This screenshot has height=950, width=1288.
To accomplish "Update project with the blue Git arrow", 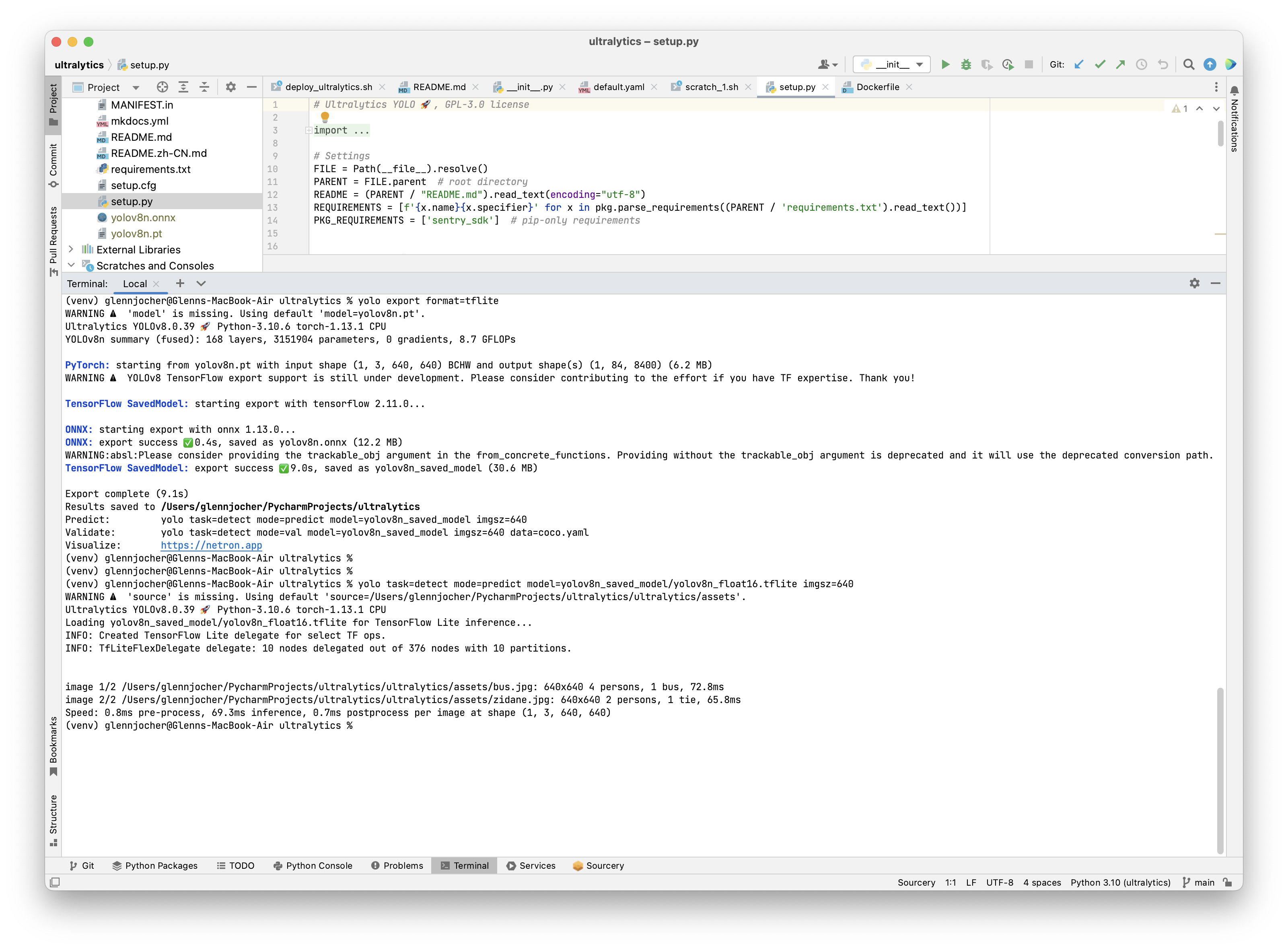I will (1079, 64).
